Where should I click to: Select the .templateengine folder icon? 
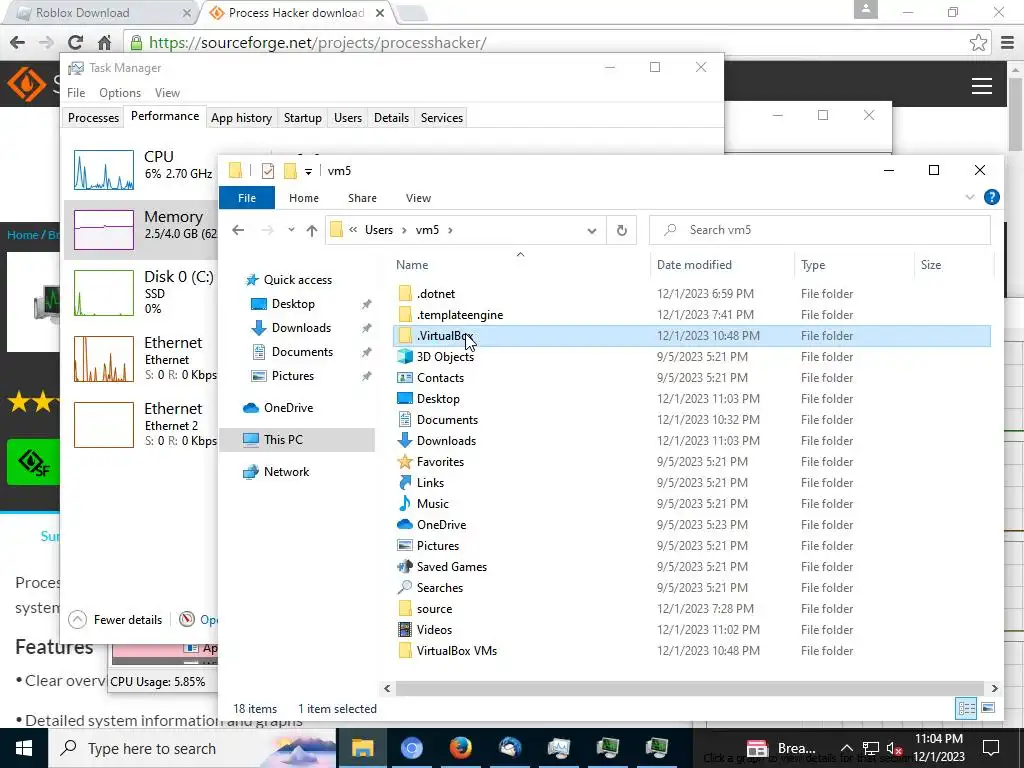click(405, 315)
